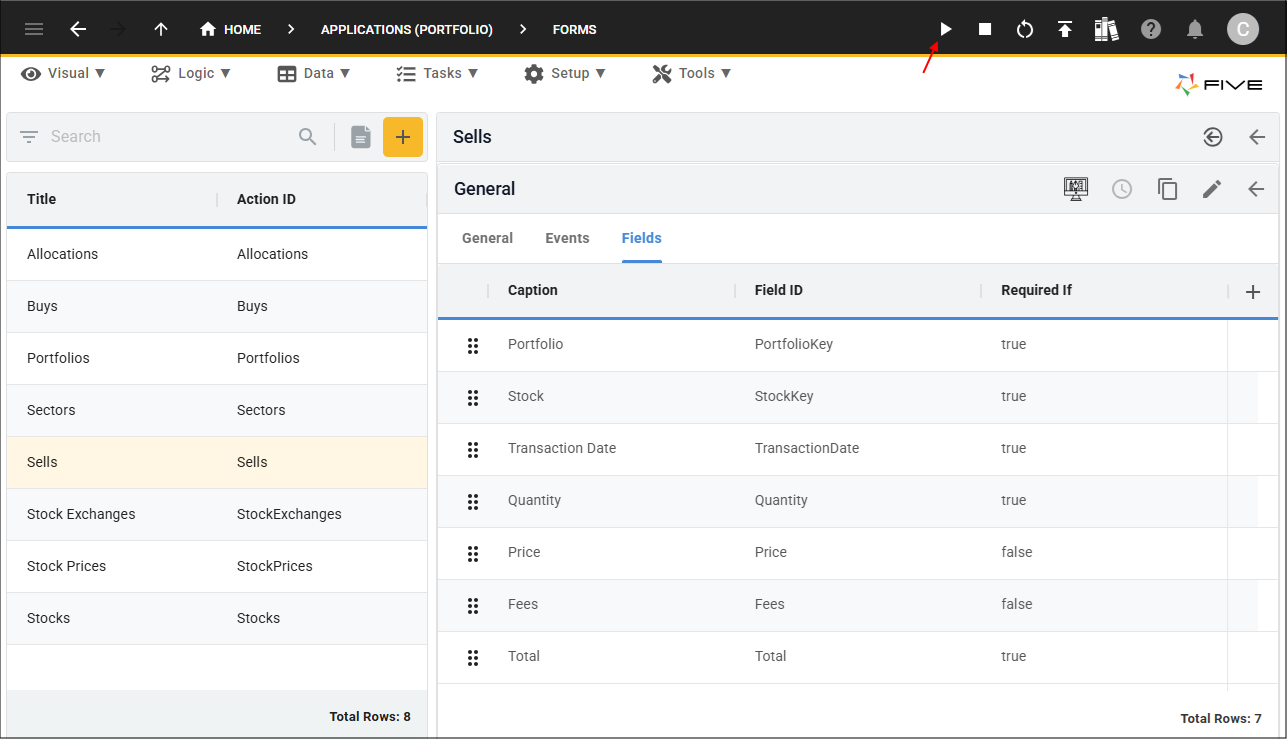Viewport: 1287px width, 739px height.
Task: Stop the application with the square icon
Action: (985, 29)
